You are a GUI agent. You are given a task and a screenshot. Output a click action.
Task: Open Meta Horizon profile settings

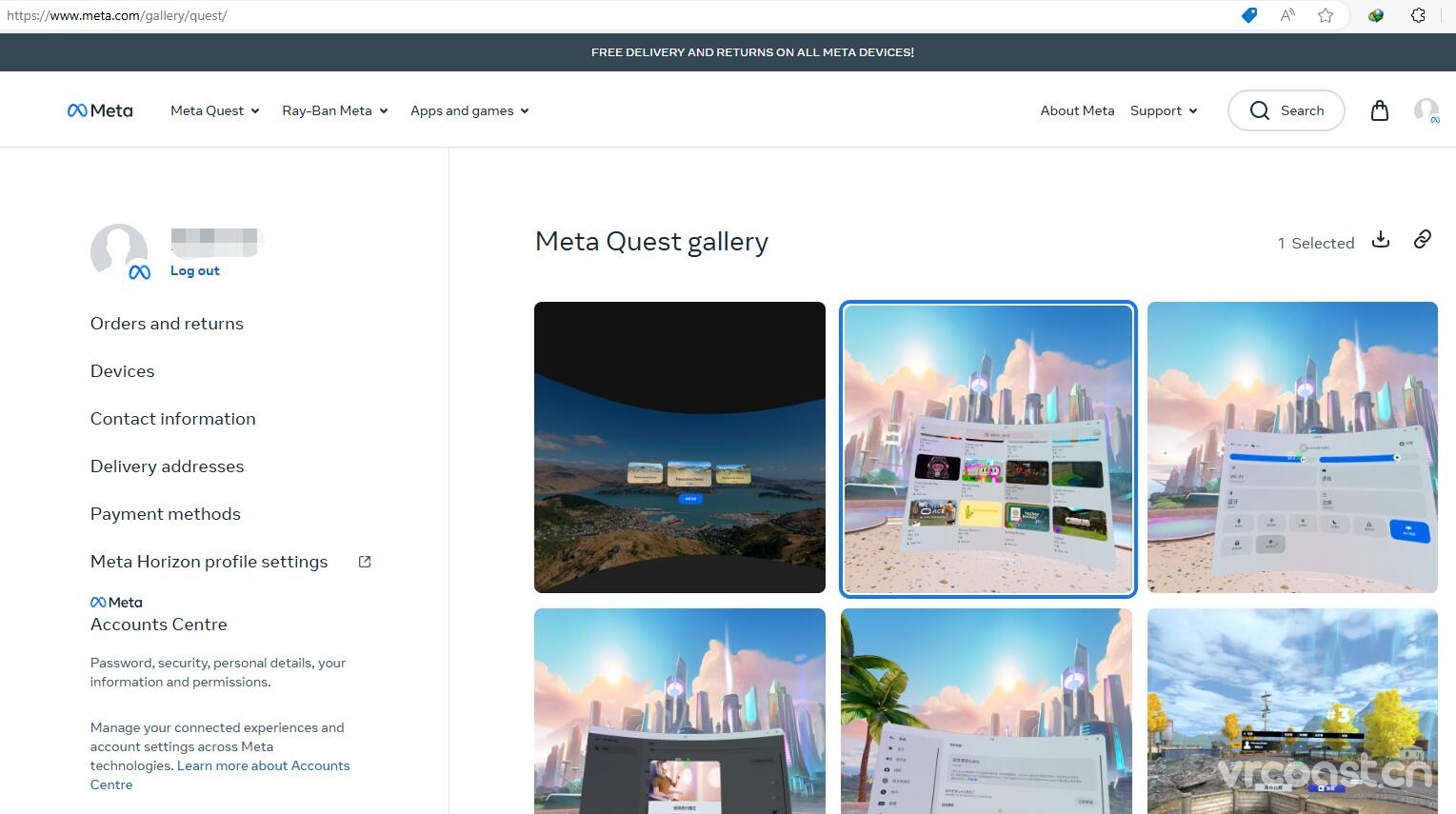coord(209,562)
